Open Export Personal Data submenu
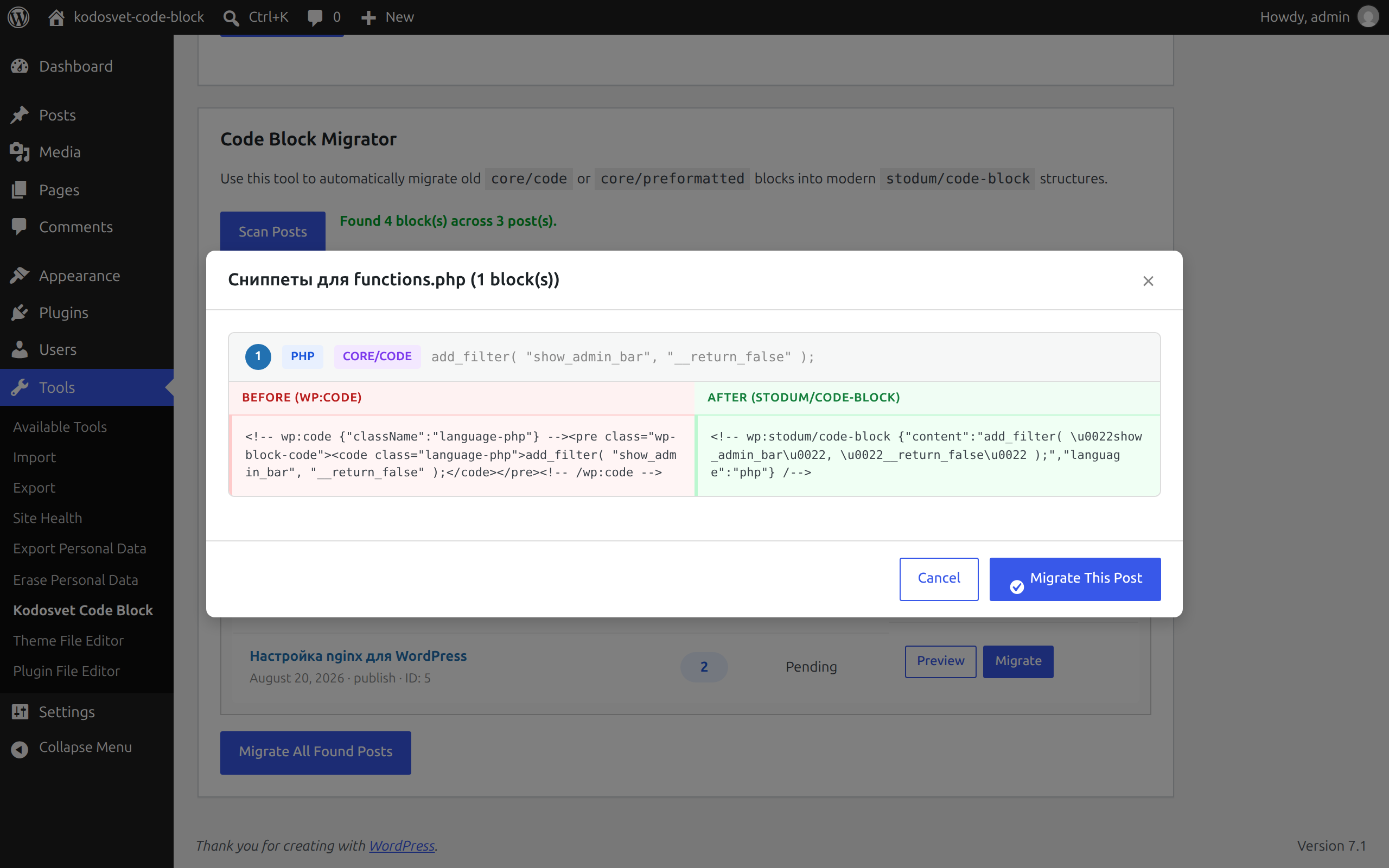This screenshot has height=868, width=1389. (x=80, y=548)
